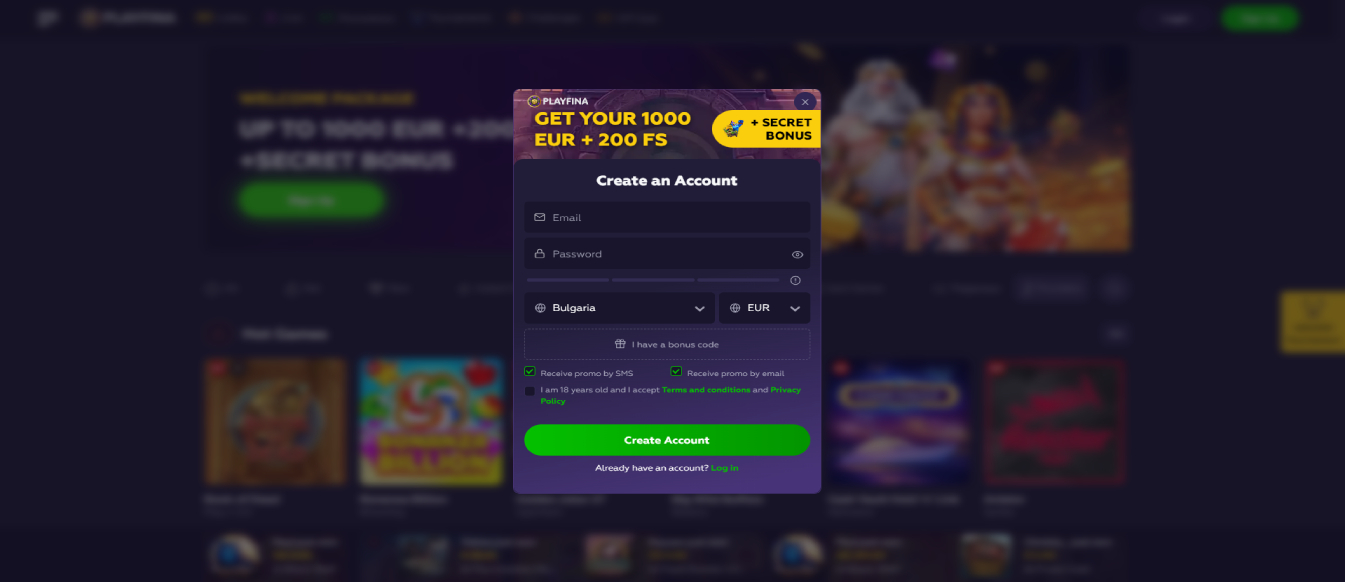Image resolution: width=1345 pixels, height=582 pixels.
Task: Show password with the eye icon
Action: 797,254
